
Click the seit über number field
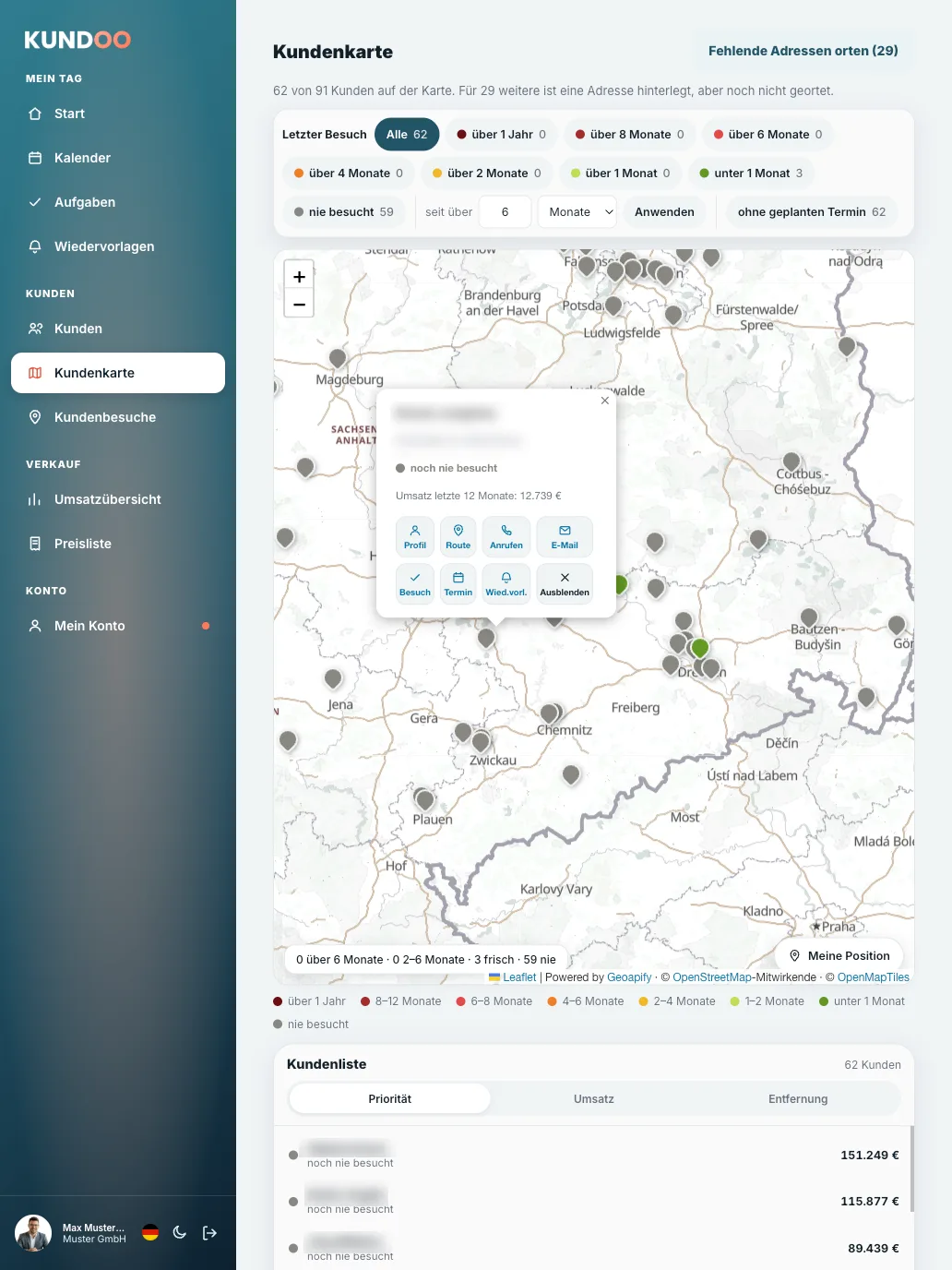[506, 212]
